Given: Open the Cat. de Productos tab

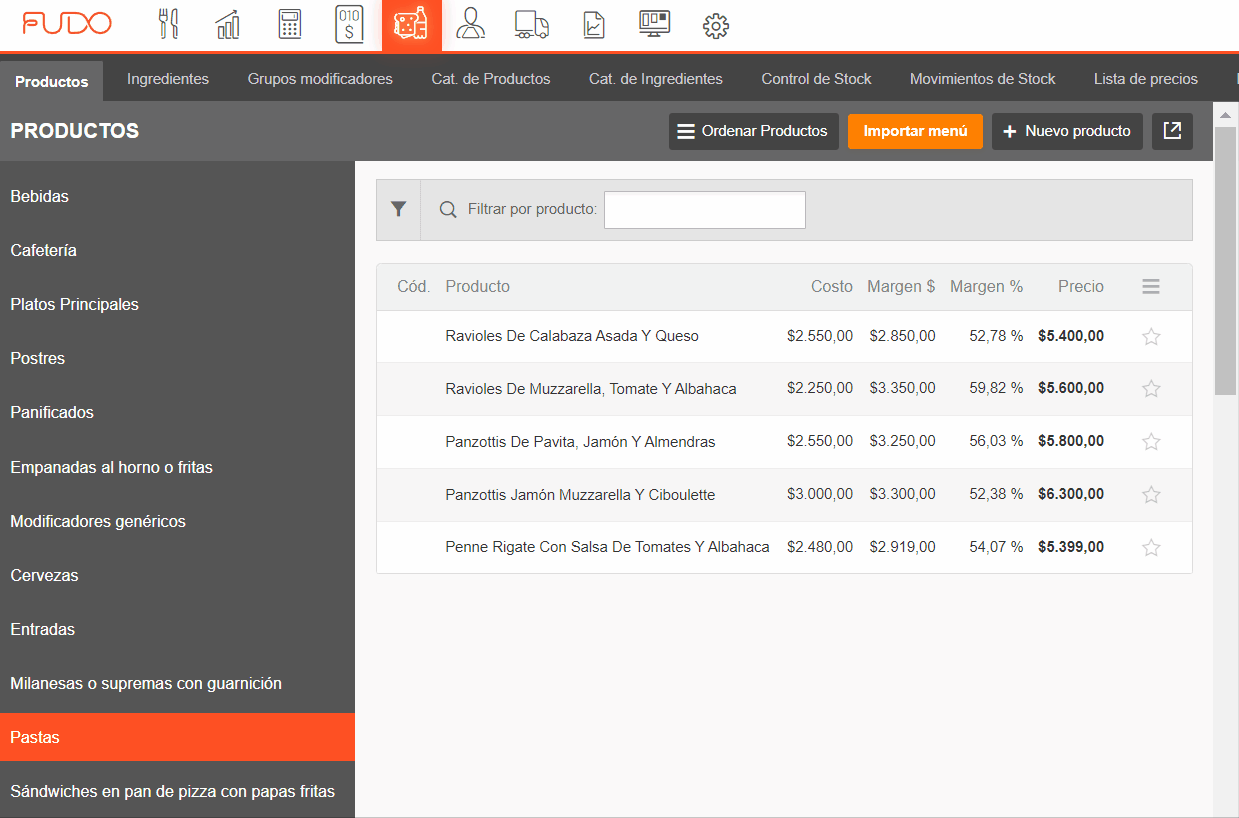Looking at the screenshot, I should point(491,79).
